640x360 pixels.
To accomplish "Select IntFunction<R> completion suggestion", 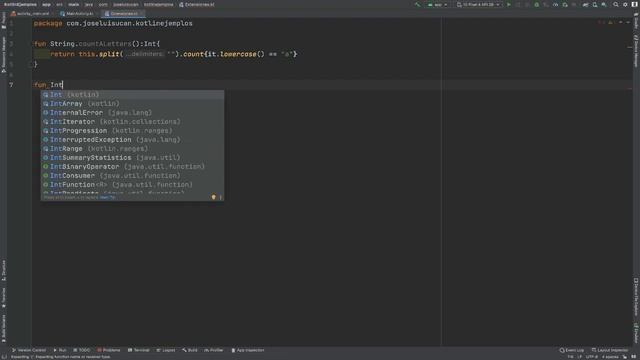I will point(132,184).
